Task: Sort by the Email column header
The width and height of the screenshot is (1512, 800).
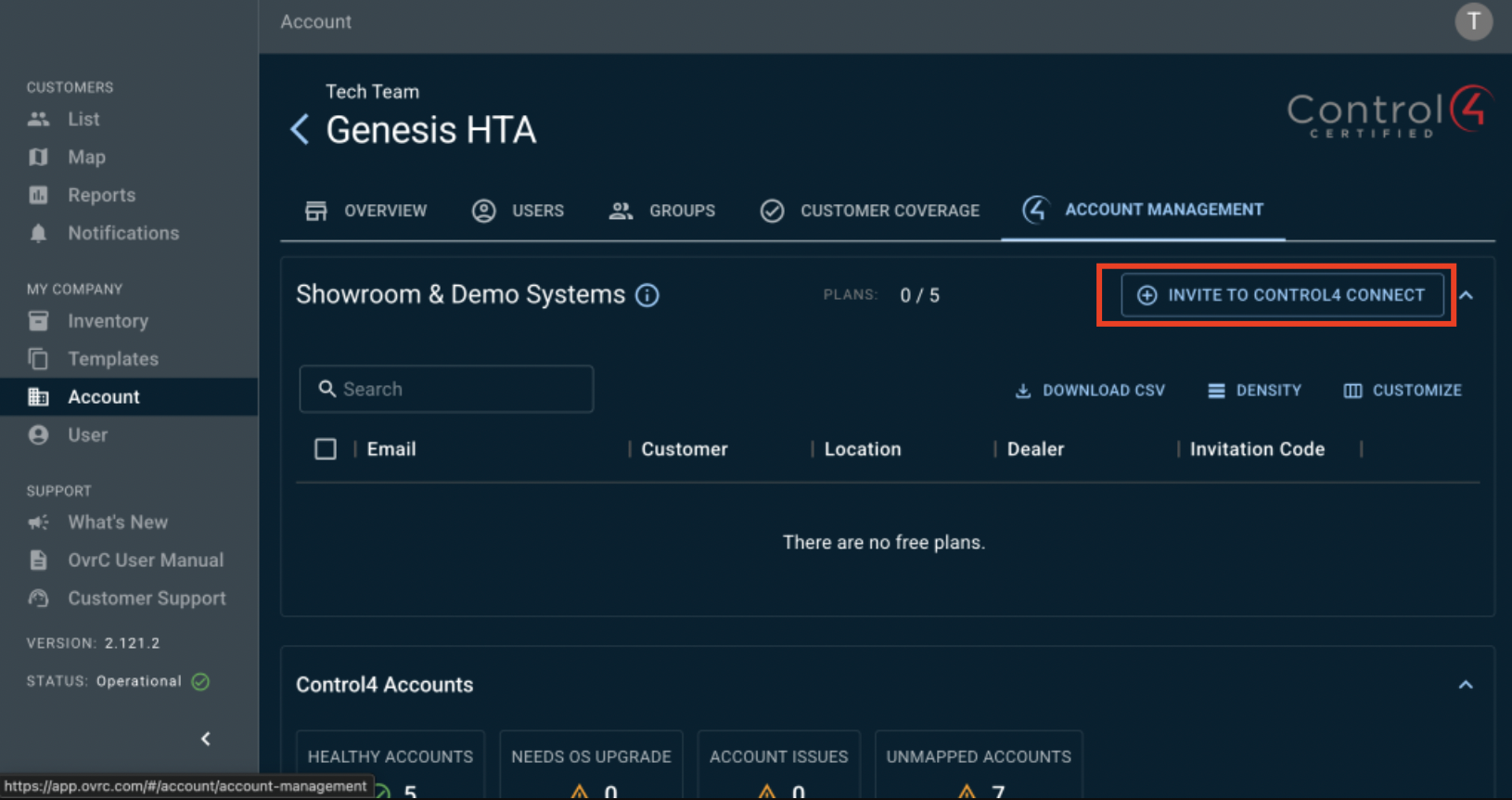Action: [x=391, y=449]
